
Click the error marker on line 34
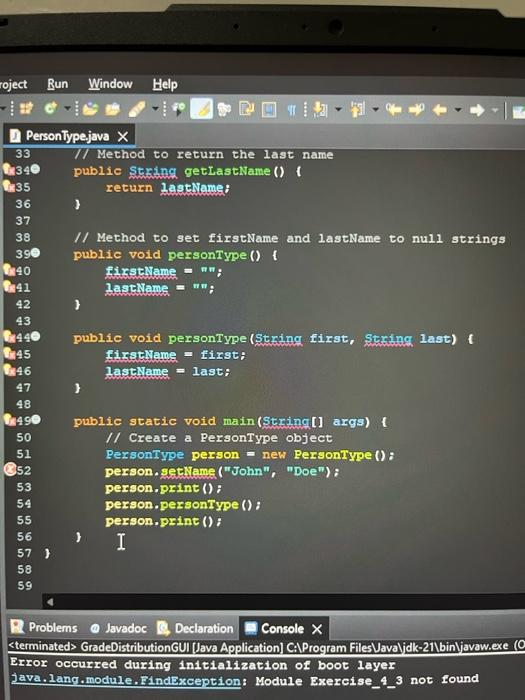9,169
